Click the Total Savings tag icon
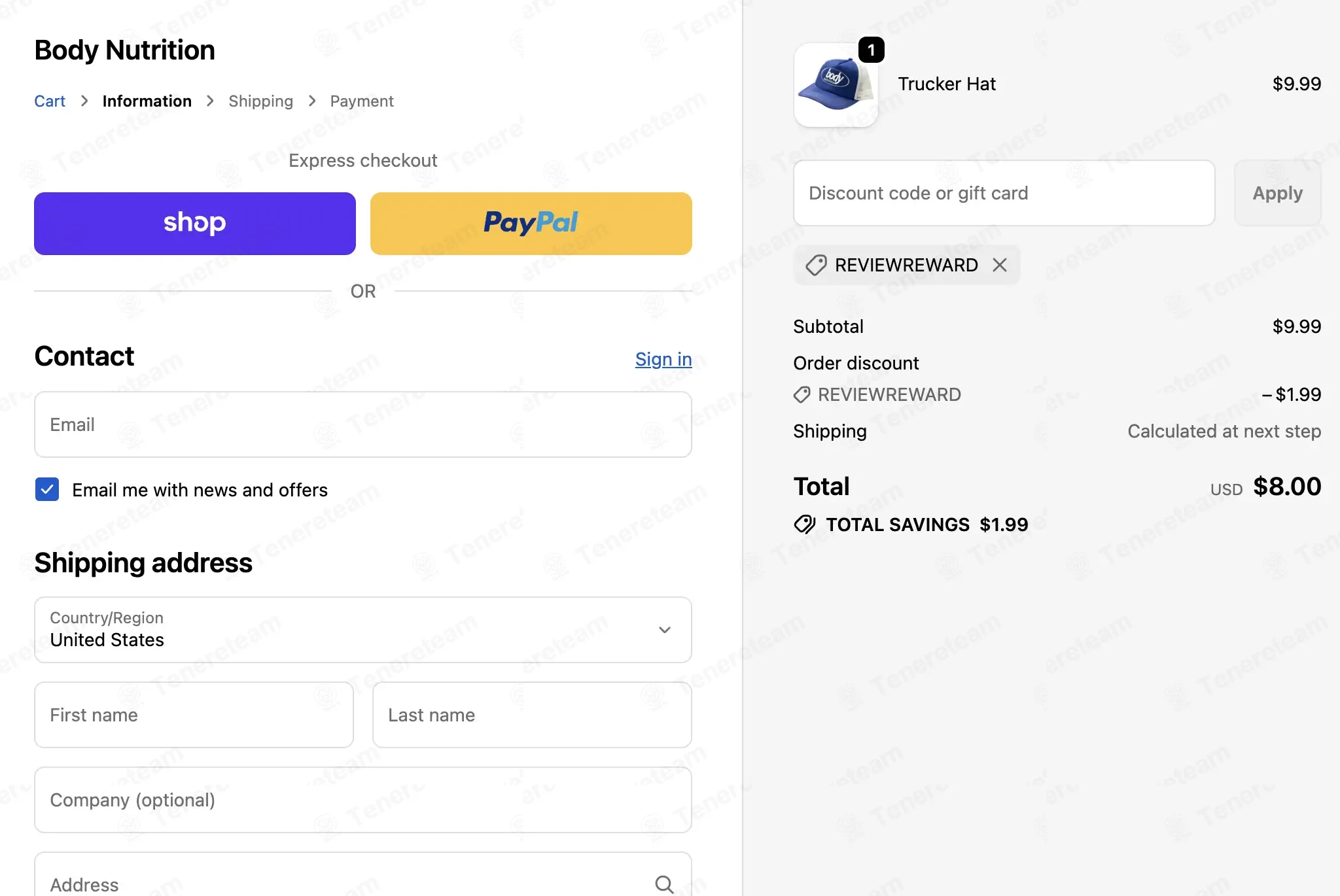The height and width of the screenshot is (896, 1340). 804,524
